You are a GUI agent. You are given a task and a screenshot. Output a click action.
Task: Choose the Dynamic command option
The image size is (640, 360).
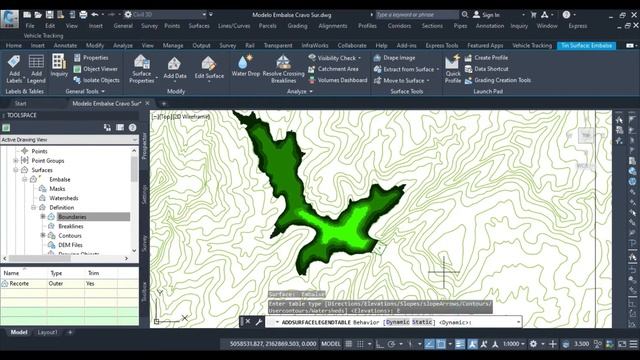[x=397, y=322]
